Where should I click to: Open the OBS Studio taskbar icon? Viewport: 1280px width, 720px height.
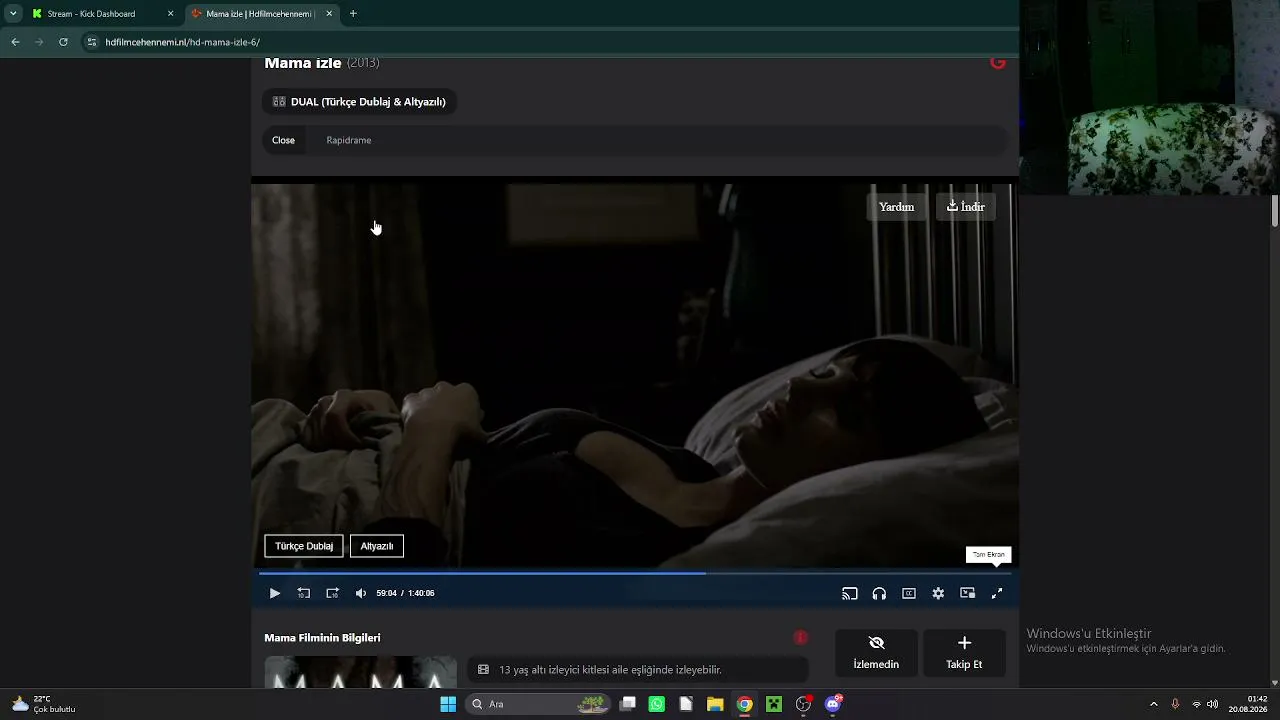tap(803, 704)
